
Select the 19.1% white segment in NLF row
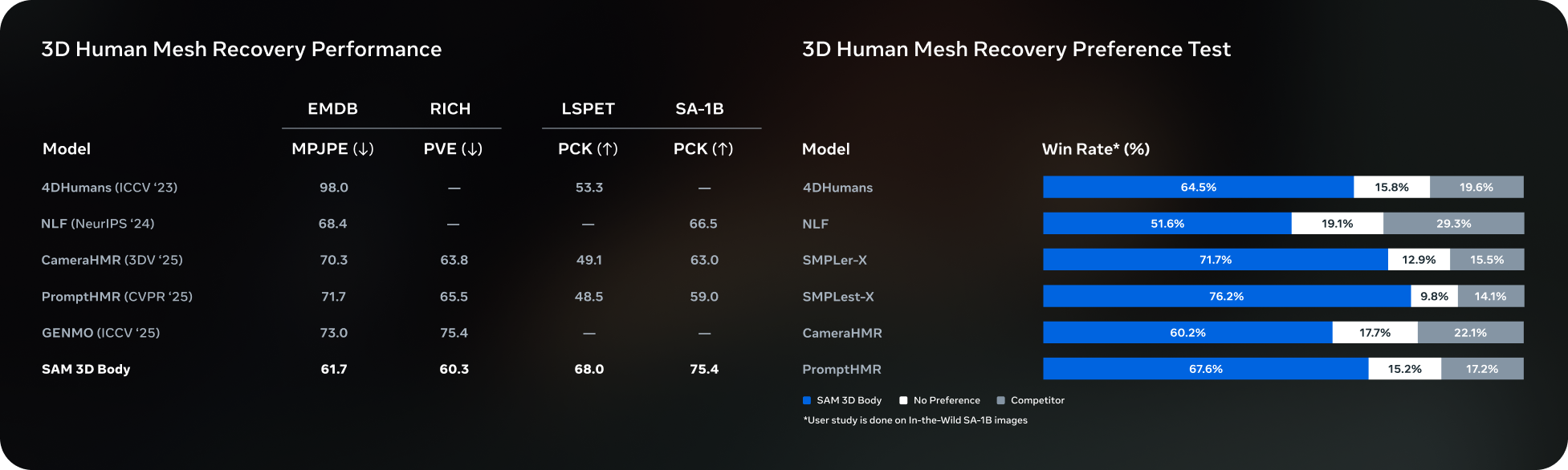click(1337, 224)
